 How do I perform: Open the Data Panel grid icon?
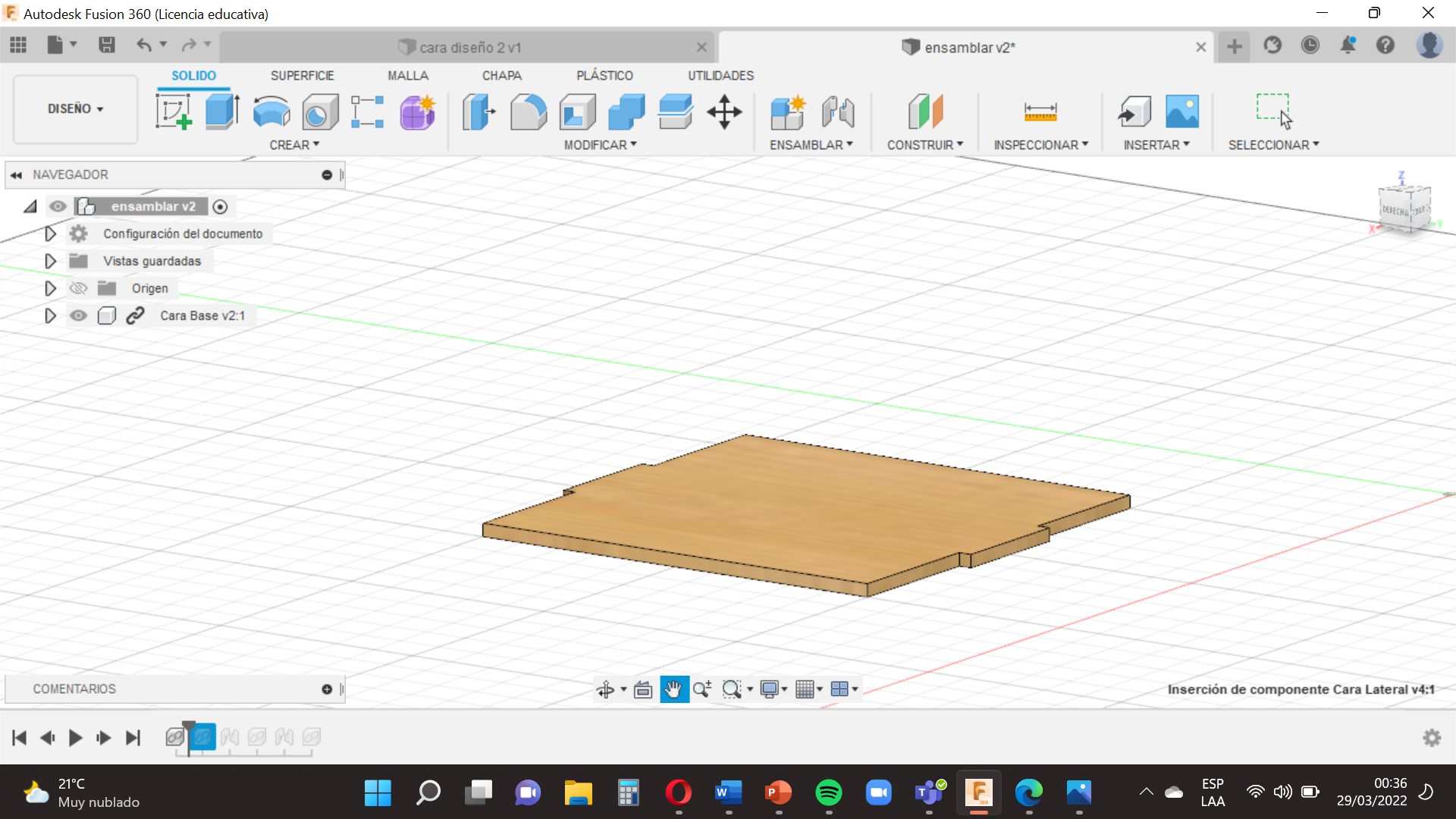pyautogui.click(x=18, y=45)
